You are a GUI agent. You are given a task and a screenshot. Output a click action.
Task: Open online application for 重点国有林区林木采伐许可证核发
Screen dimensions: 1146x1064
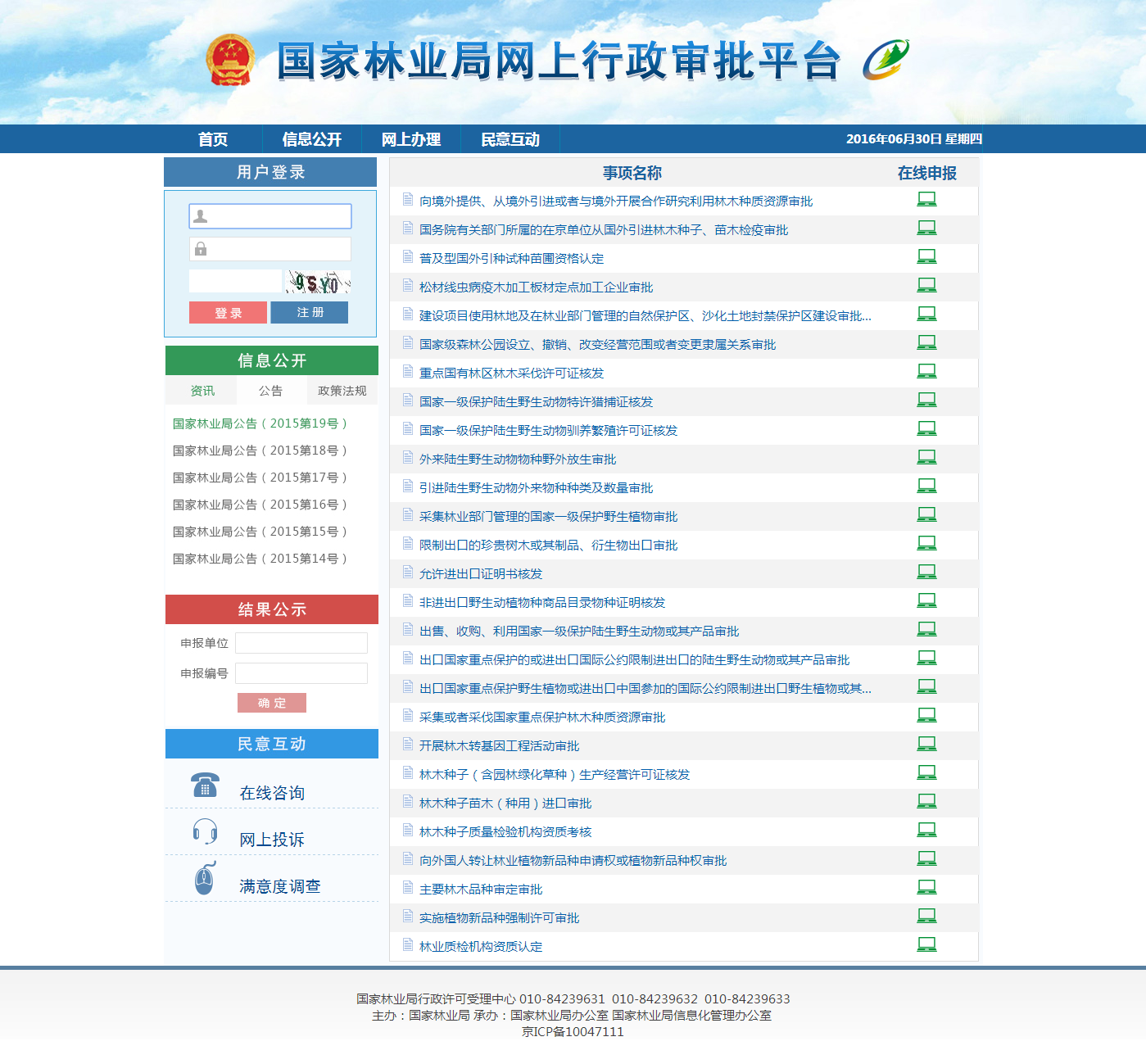[926, 371]
